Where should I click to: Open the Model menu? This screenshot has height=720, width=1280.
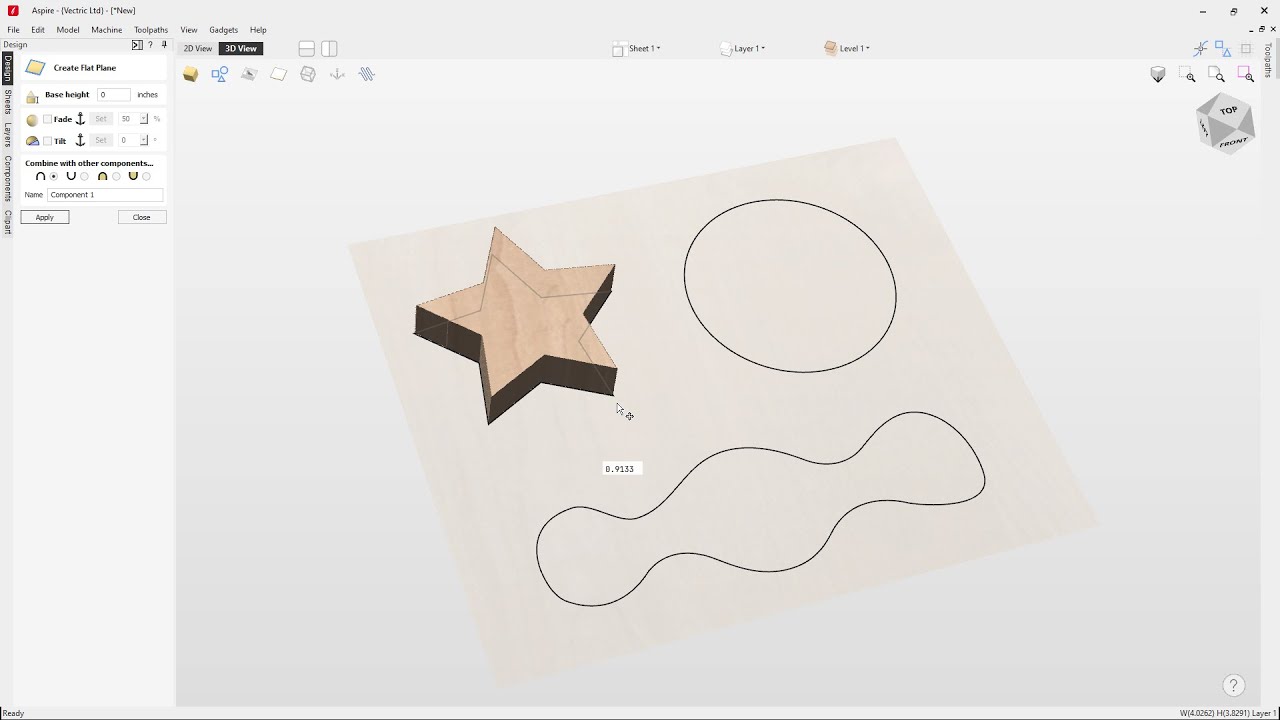(x=68, y=30)
